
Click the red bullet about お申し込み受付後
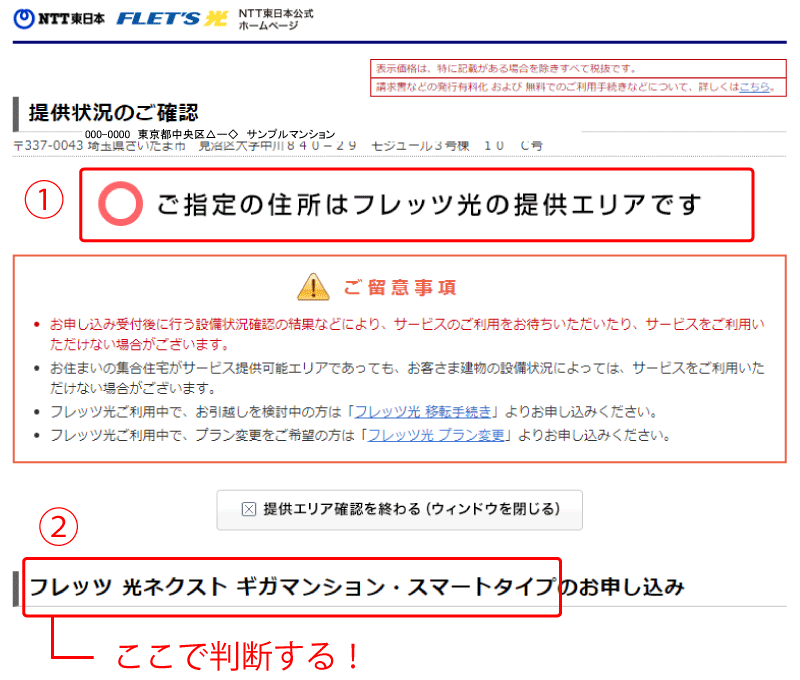407,334
